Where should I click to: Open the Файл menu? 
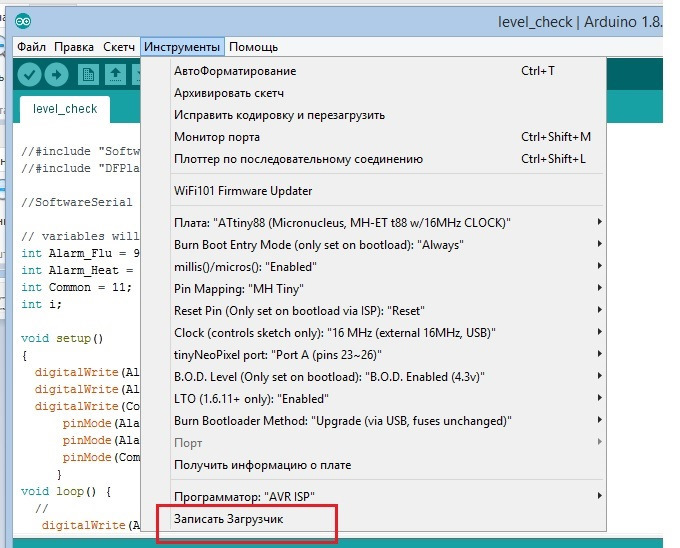[31, 47]
